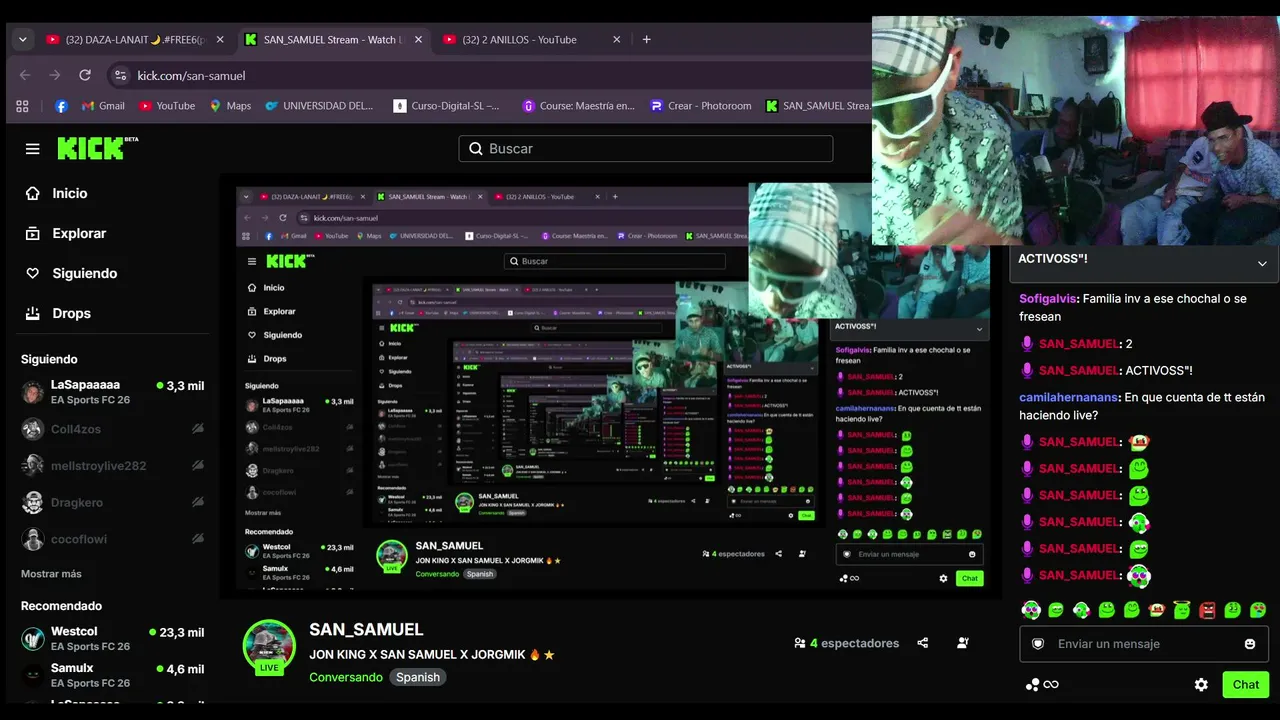Open chat settings gear
Viewport: 1280px width, 720px height.
tap(1201, 685)
